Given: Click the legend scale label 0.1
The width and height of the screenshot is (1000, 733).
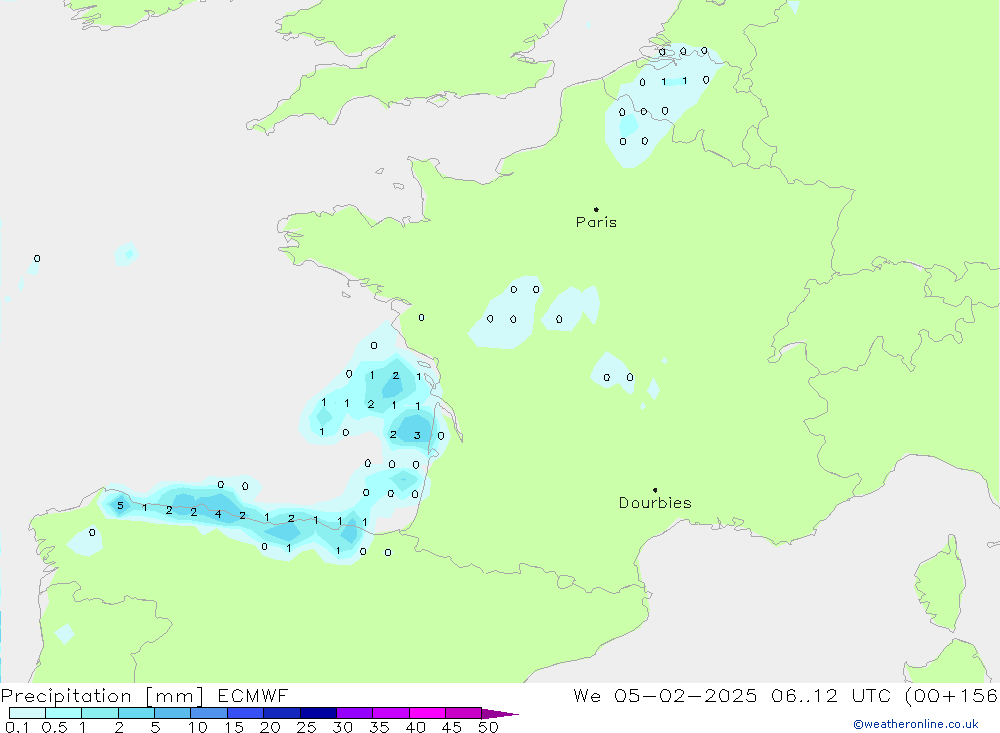Looking at the screenshot, I should pyautogui.click(x=16, y=727).
